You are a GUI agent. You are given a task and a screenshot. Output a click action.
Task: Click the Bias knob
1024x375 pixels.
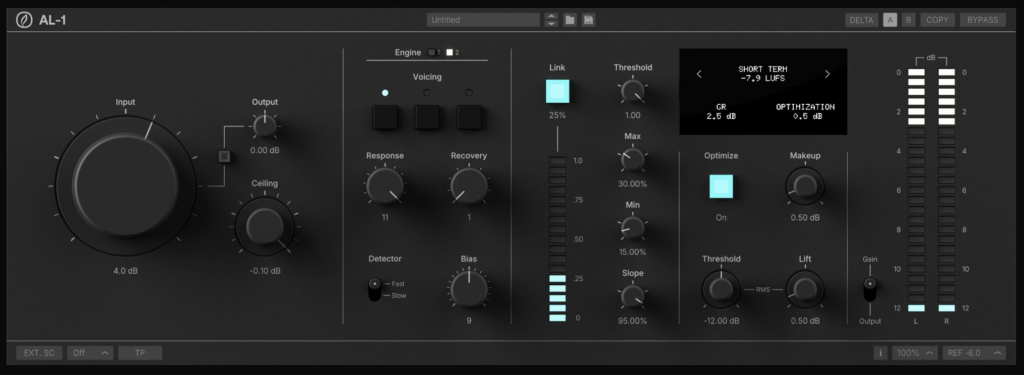469,289
